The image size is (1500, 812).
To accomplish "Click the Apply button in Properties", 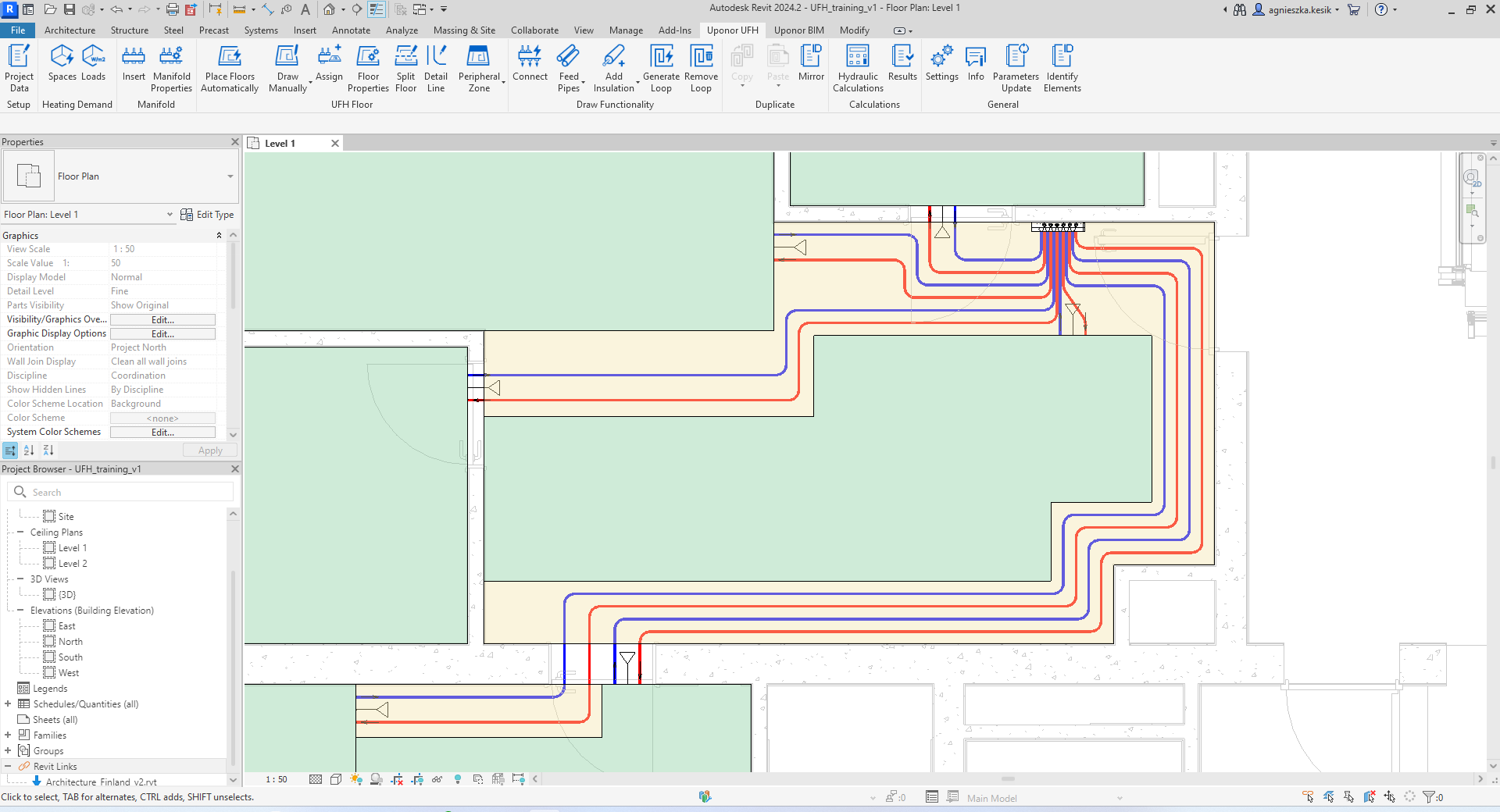I will 210,451.
